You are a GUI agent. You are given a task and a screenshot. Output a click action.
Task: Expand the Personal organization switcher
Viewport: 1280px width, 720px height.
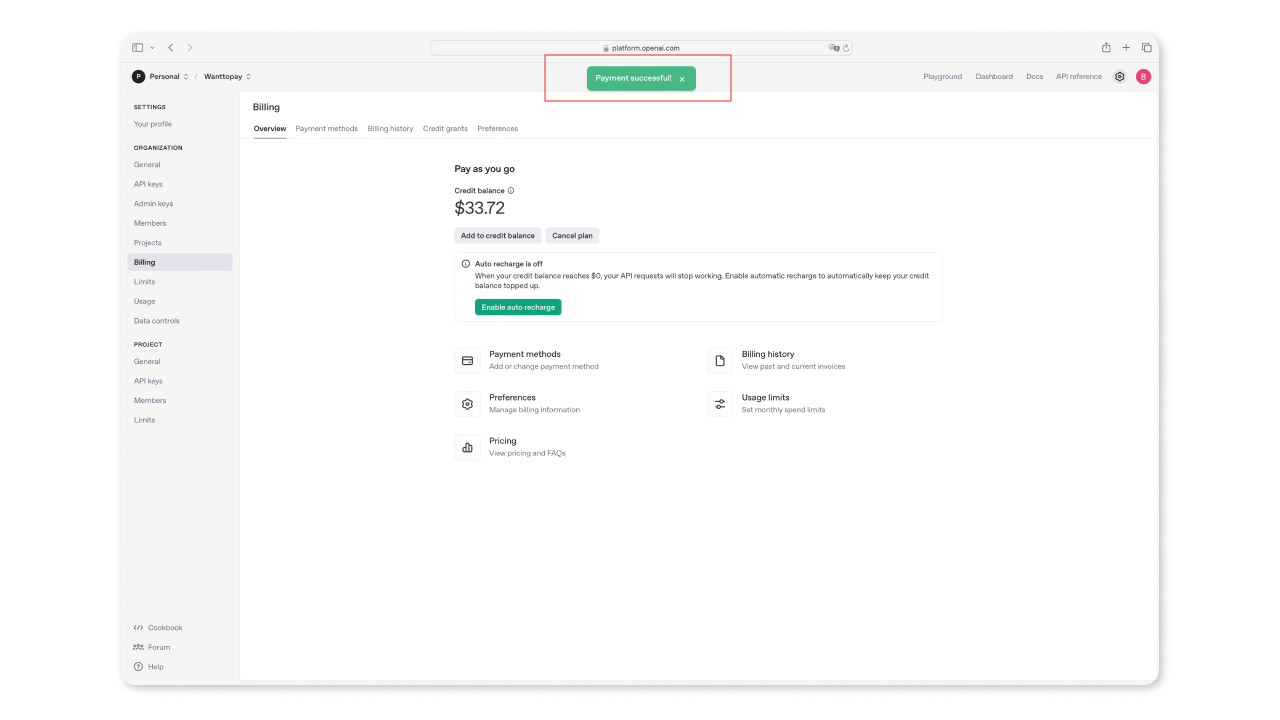(159, 77)
